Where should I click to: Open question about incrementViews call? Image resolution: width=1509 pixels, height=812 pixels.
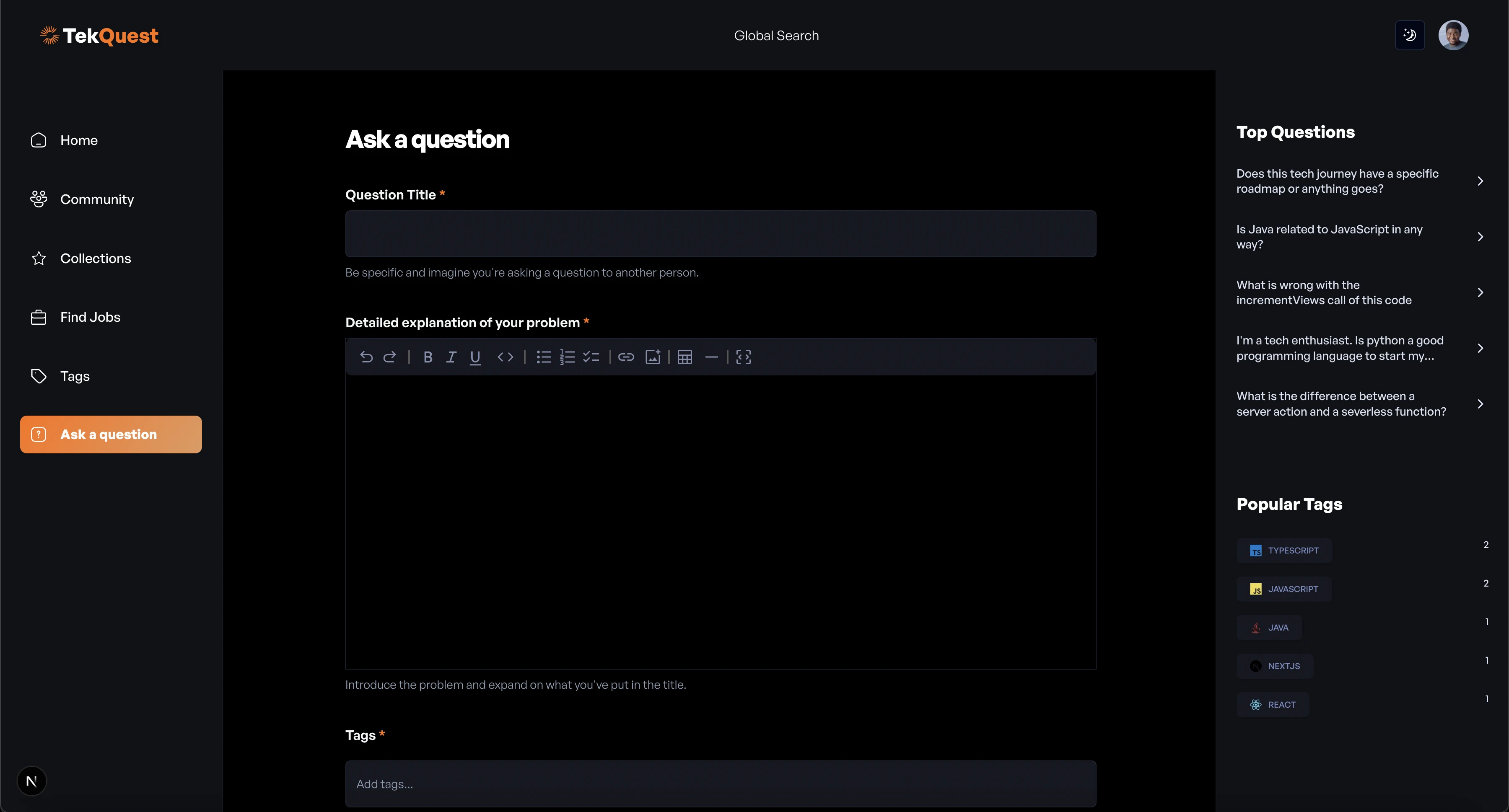(x=1324, y=293)
